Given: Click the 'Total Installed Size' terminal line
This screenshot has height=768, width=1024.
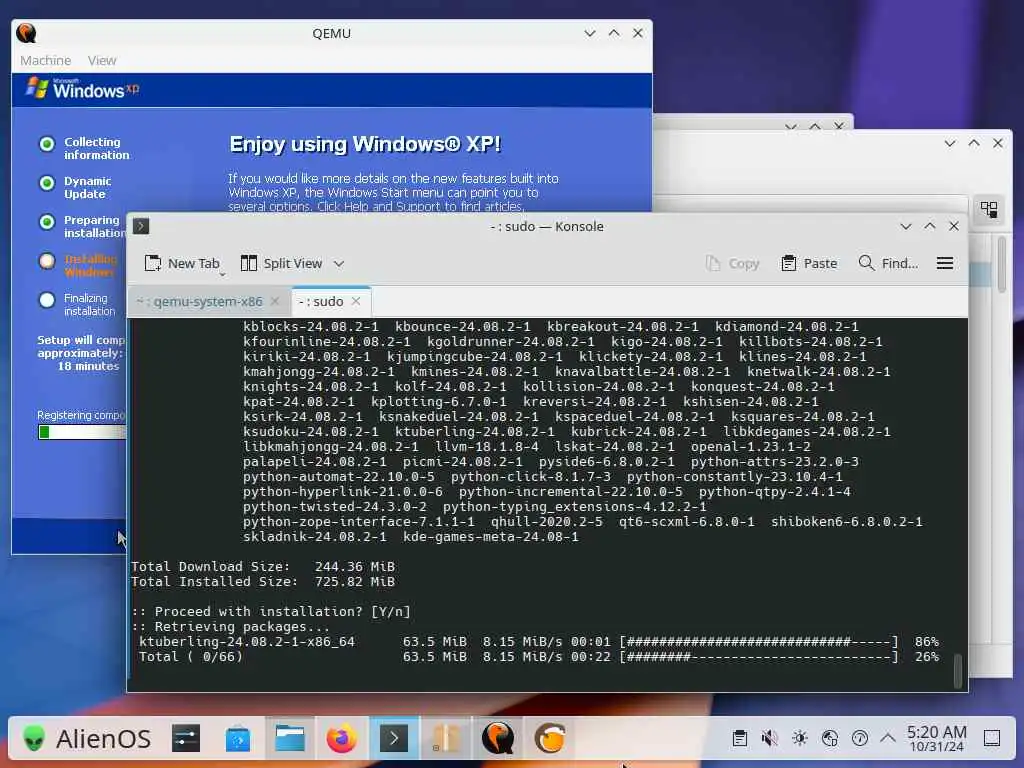Looking at the screenshot, I should (x=263, y=582).
